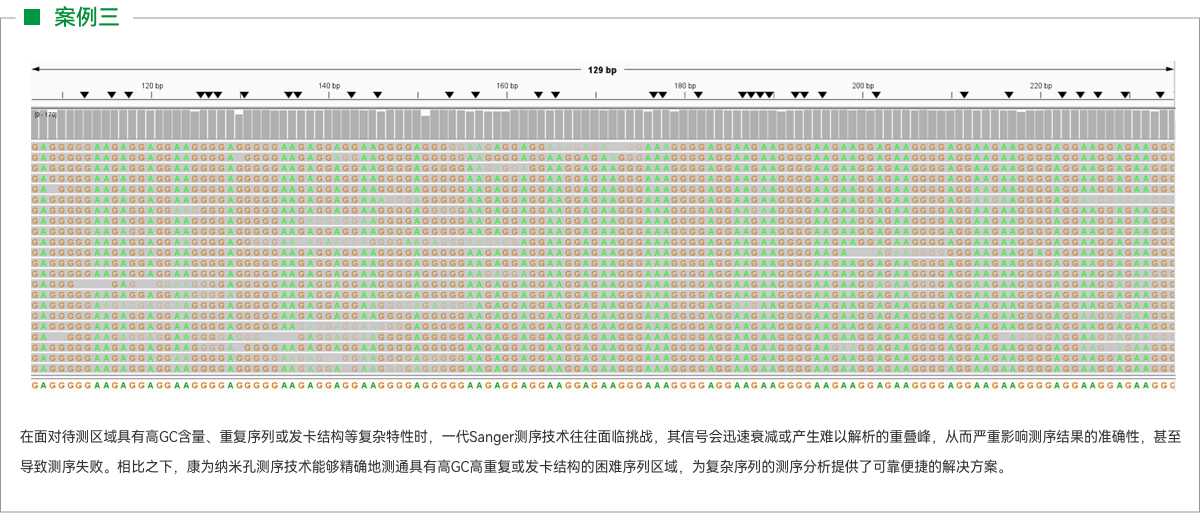Select the 180 bp ruler label

coord(685,86)
